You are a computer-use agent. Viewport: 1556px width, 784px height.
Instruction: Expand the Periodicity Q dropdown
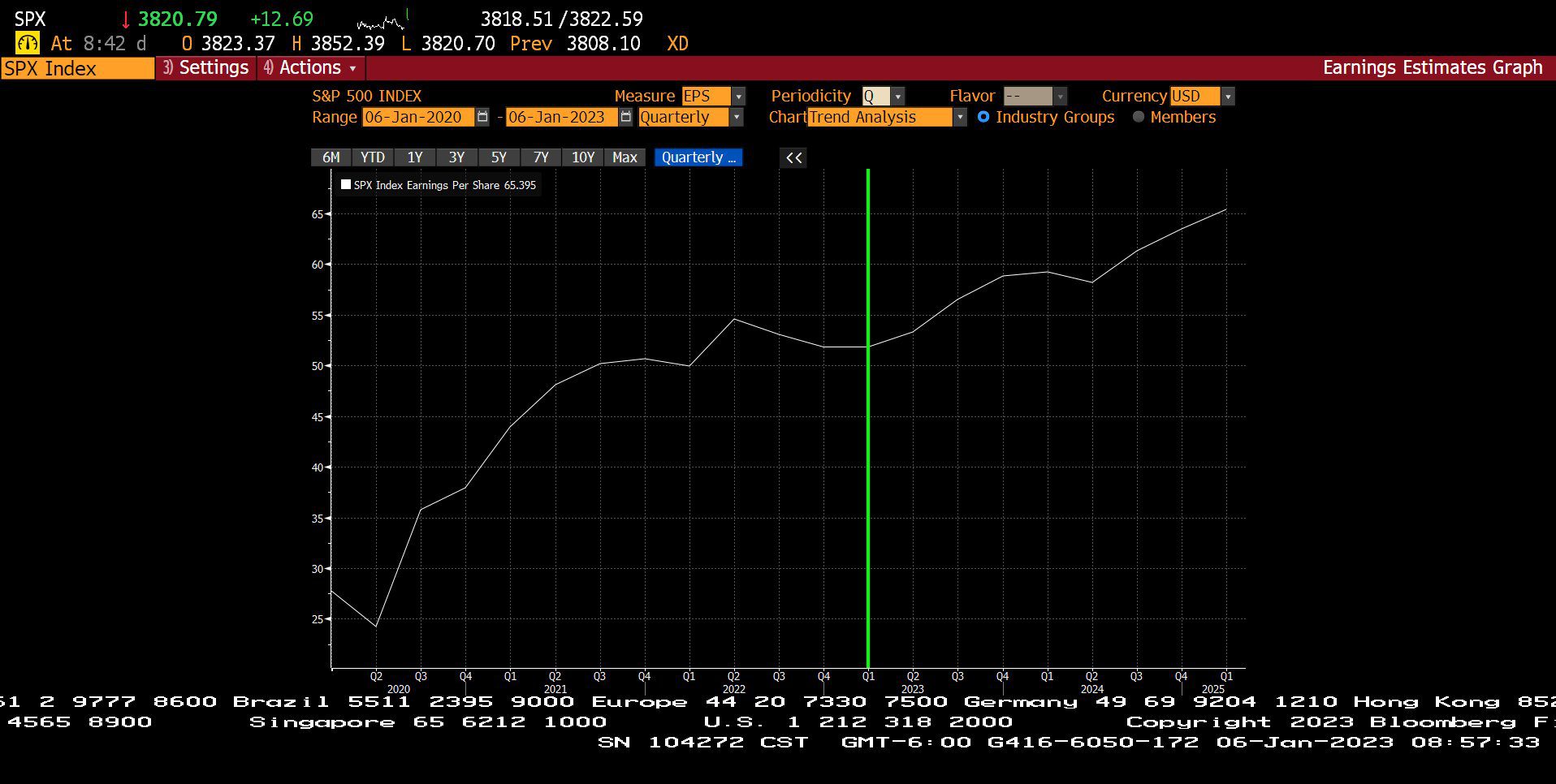897,97
